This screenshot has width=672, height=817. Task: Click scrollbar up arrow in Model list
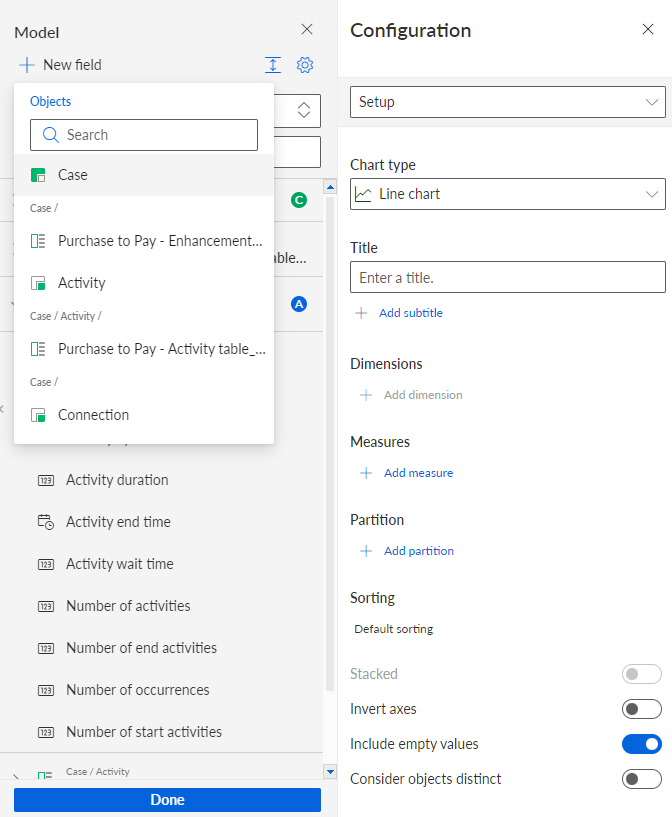330,187
